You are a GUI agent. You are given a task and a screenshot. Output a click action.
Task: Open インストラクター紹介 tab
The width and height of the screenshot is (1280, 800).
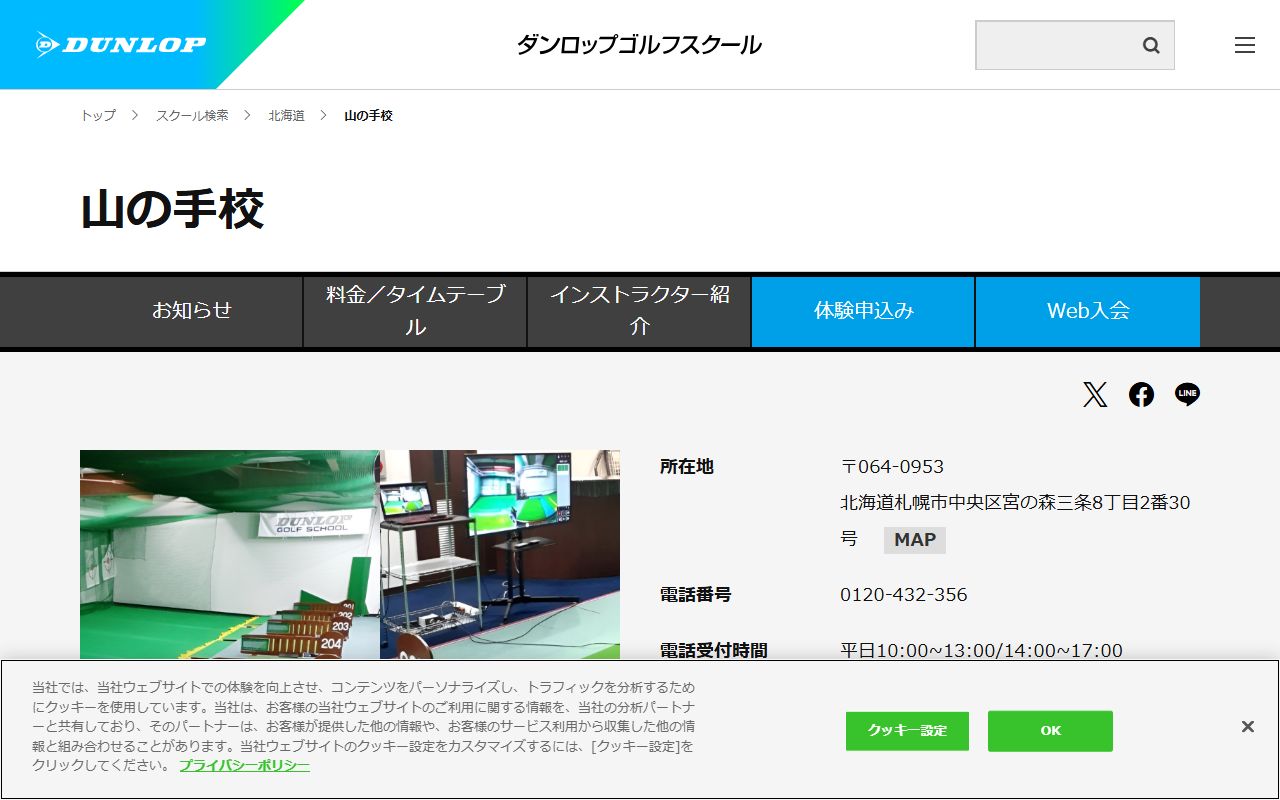click(x=639, y=311)
